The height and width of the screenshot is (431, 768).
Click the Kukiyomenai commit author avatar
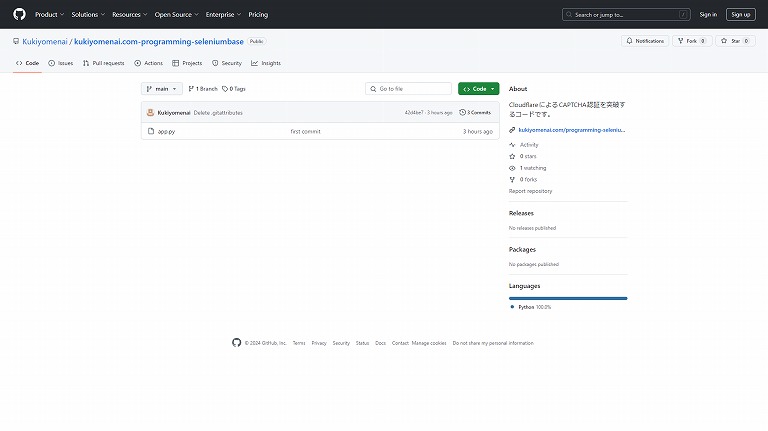click(x=150, y=113)
